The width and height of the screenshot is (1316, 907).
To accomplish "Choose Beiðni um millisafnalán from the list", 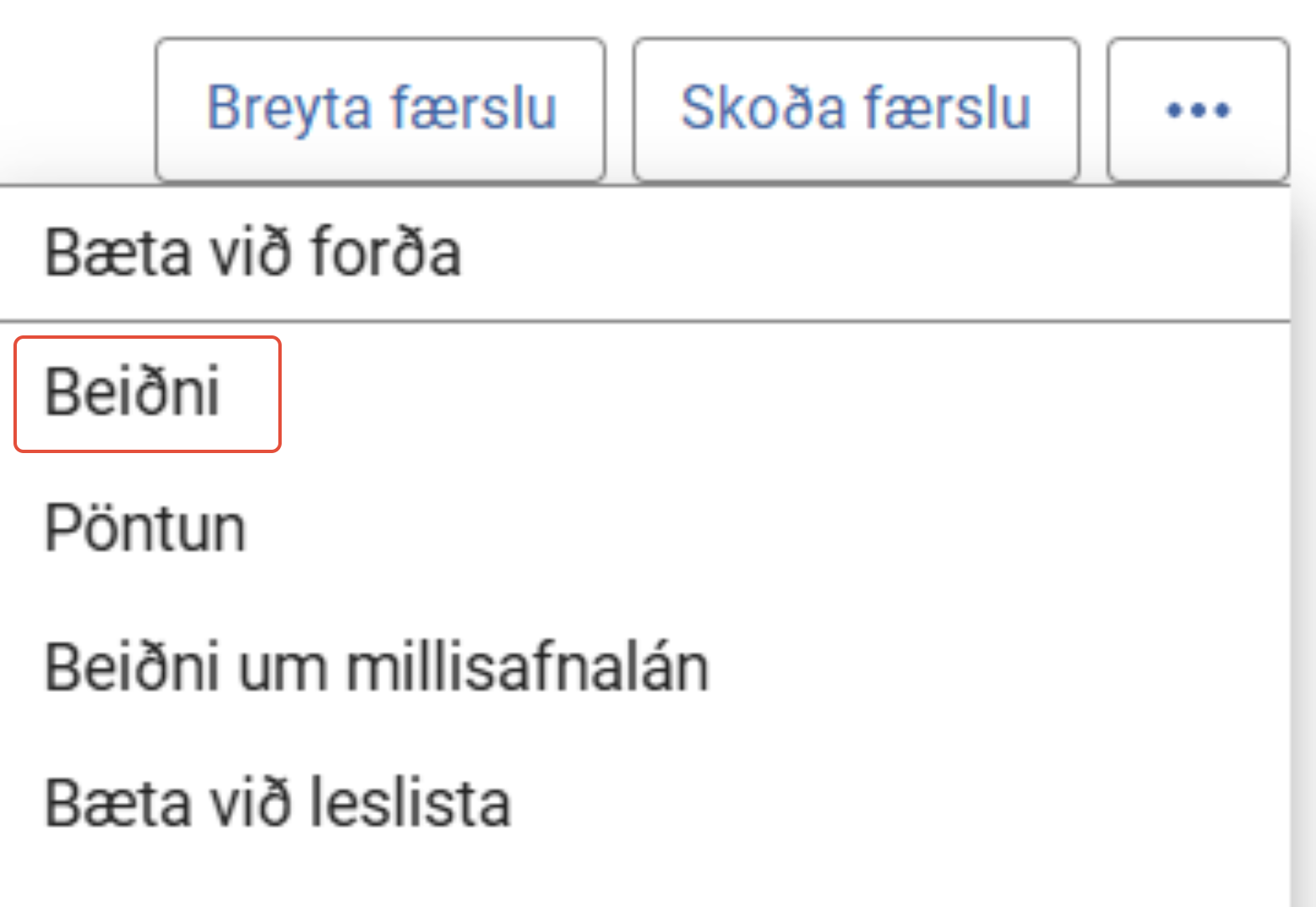I will [377, 667].
